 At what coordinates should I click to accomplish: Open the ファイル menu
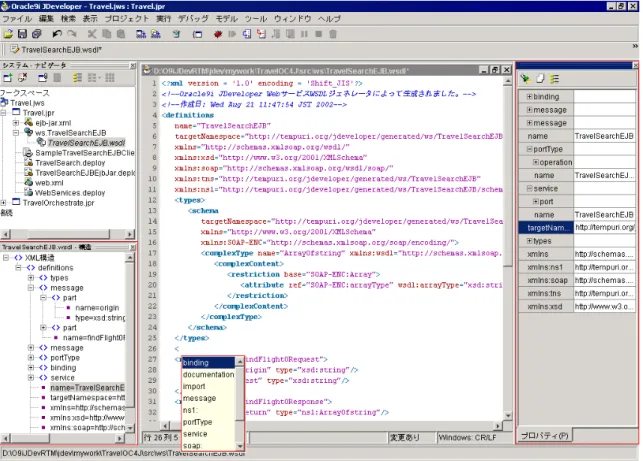click(17, 19)
